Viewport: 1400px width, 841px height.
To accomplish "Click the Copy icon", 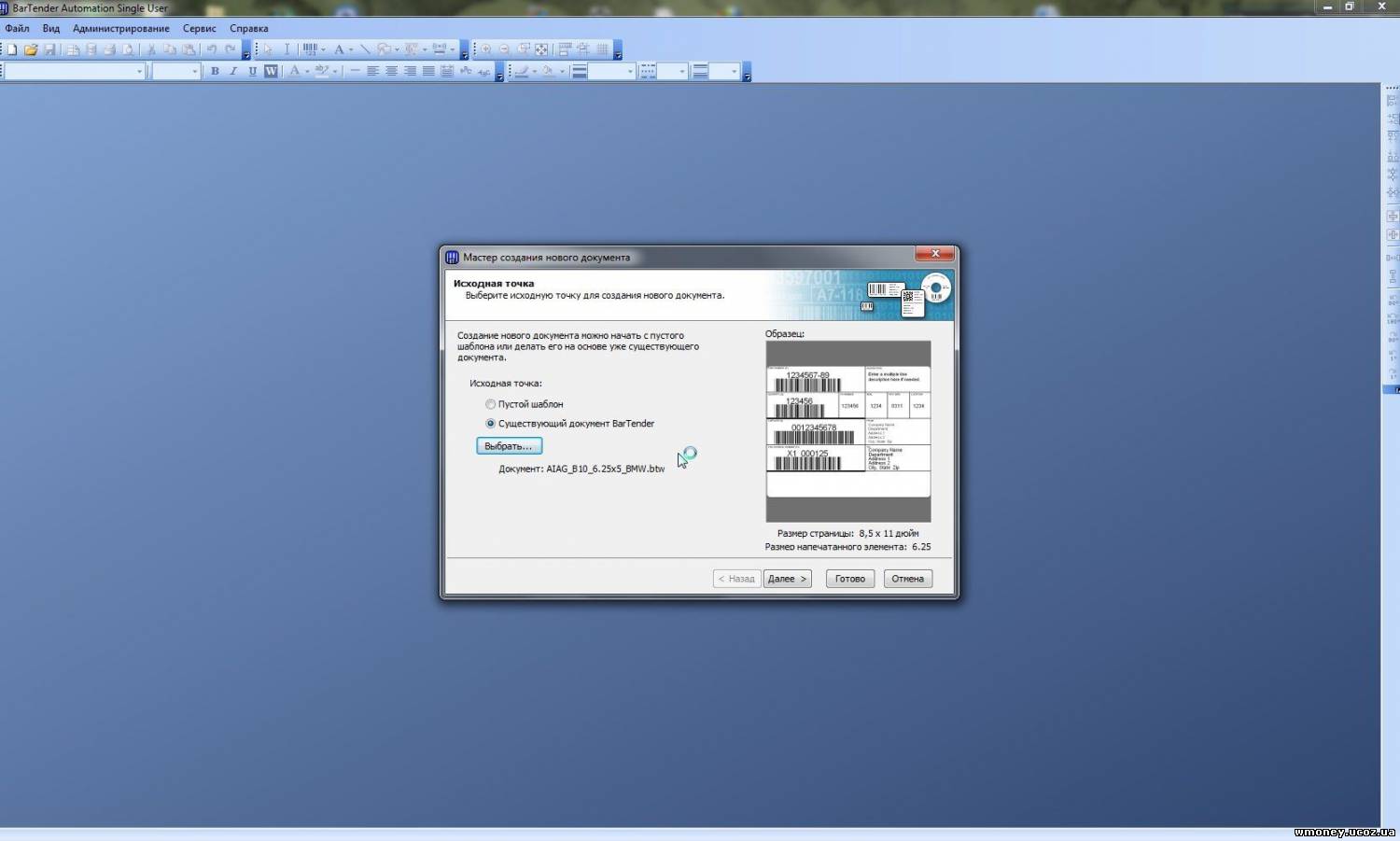I will 170,49.
